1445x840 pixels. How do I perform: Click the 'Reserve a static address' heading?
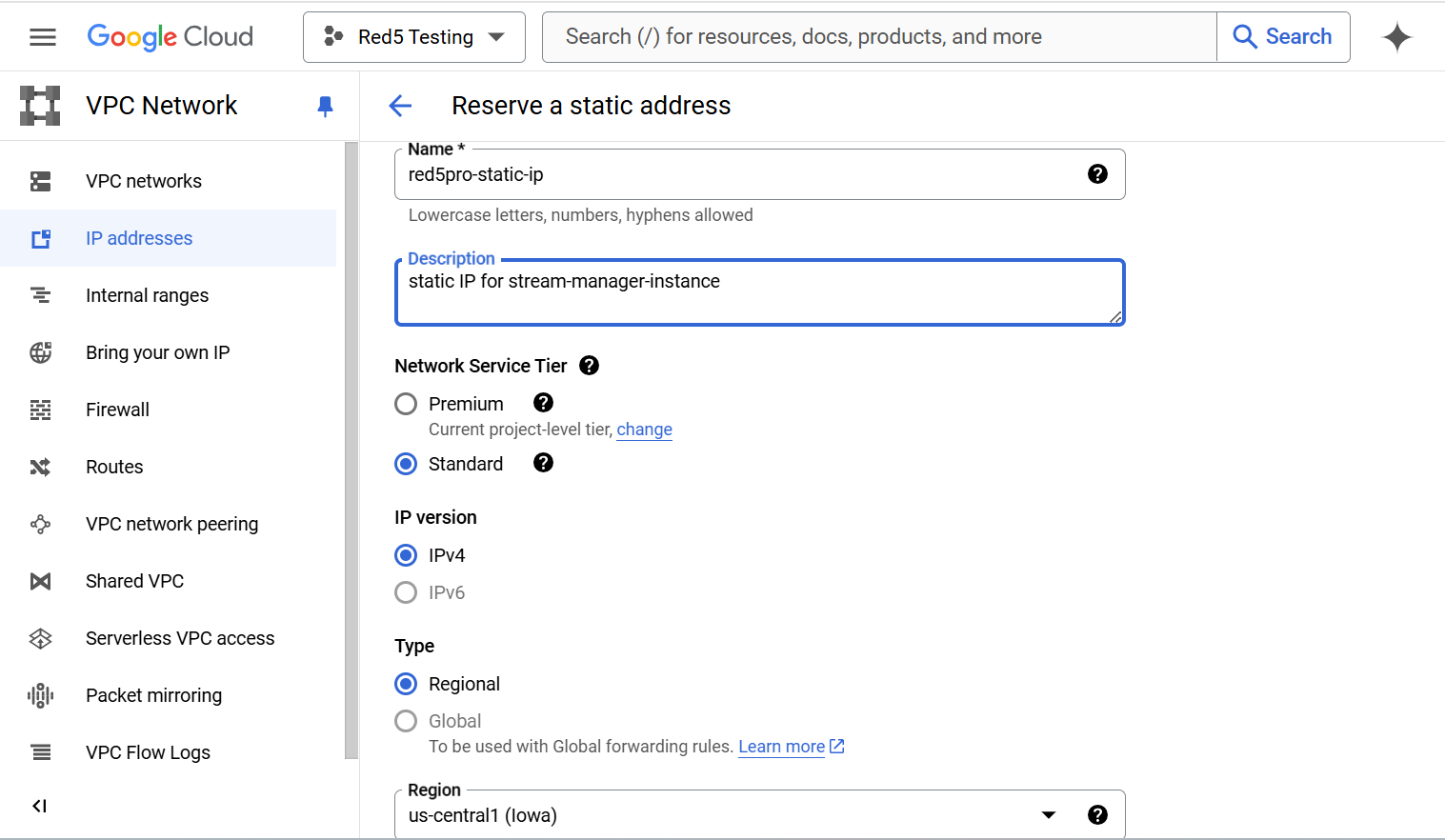tap(592, 106)
